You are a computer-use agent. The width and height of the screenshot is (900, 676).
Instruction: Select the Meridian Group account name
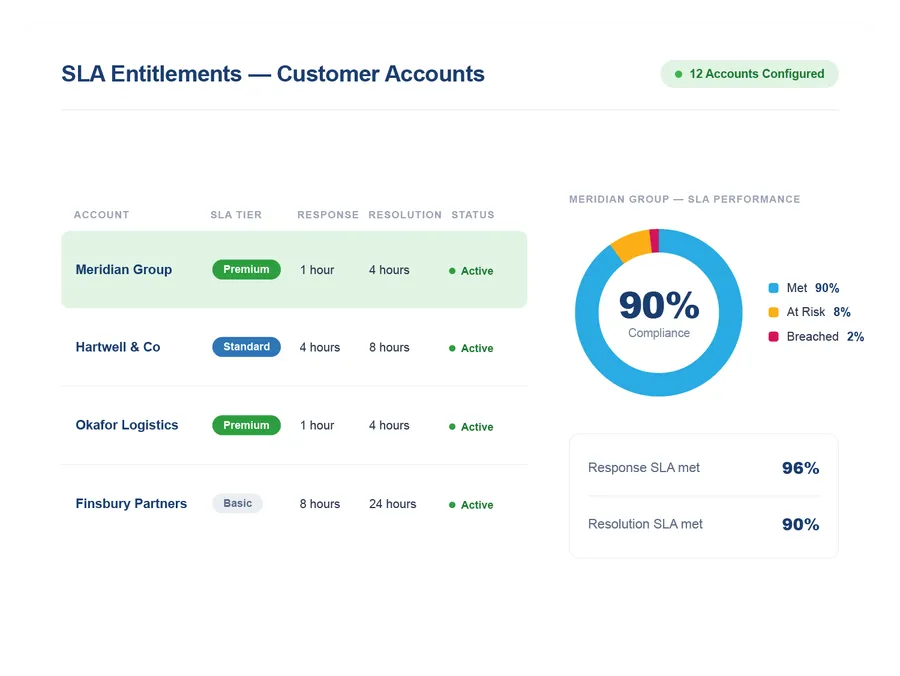(x=124, y=270)
